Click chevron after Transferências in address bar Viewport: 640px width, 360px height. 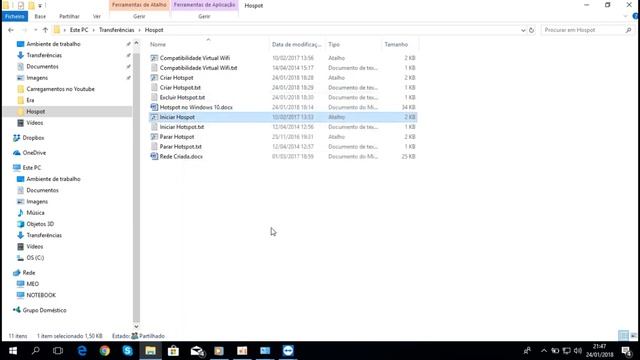point(139,30)
